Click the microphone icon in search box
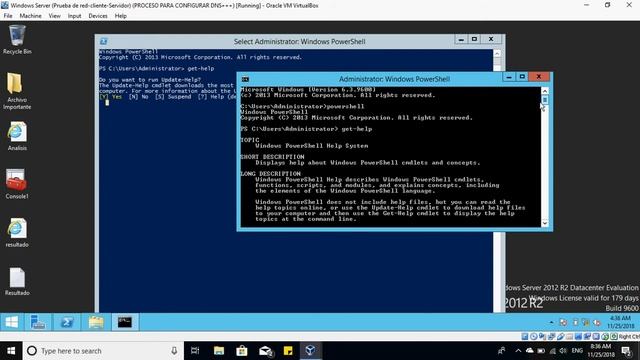Viewport: 640px width, 360px height. (174, 351)
